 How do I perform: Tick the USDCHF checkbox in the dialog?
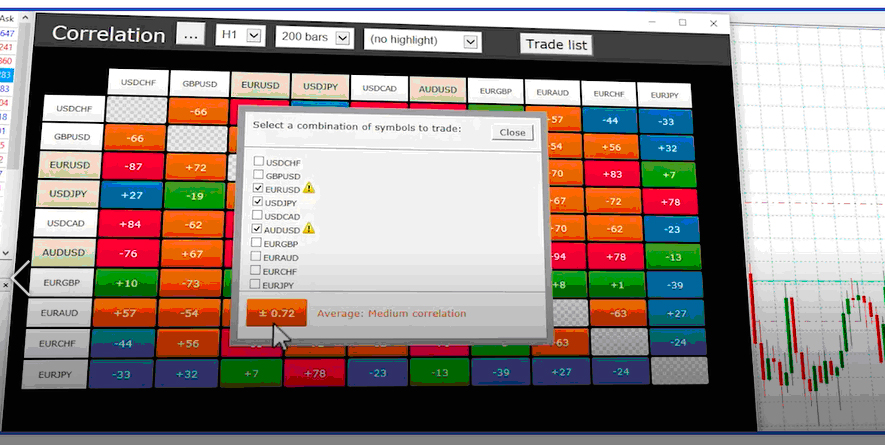[259, 162]
